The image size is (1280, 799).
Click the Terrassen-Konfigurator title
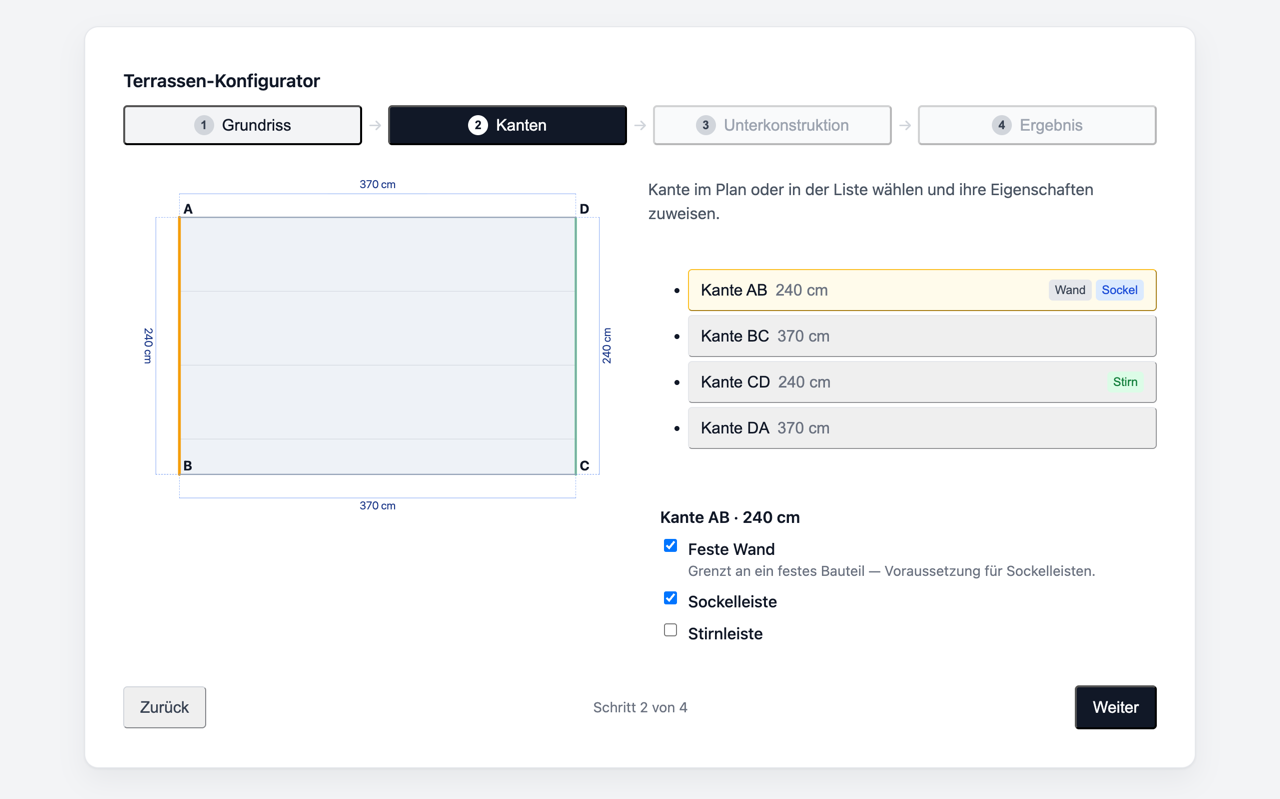pos(222,81)
